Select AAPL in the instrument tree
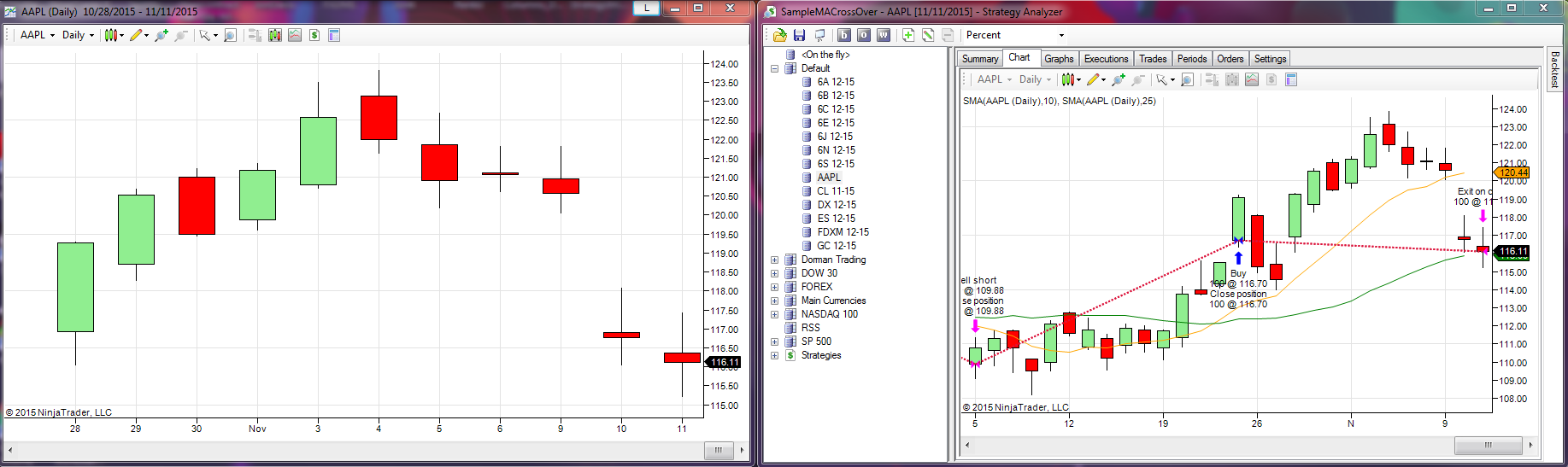The width and height of the screenshot is (1568, 467). (829, 178)
